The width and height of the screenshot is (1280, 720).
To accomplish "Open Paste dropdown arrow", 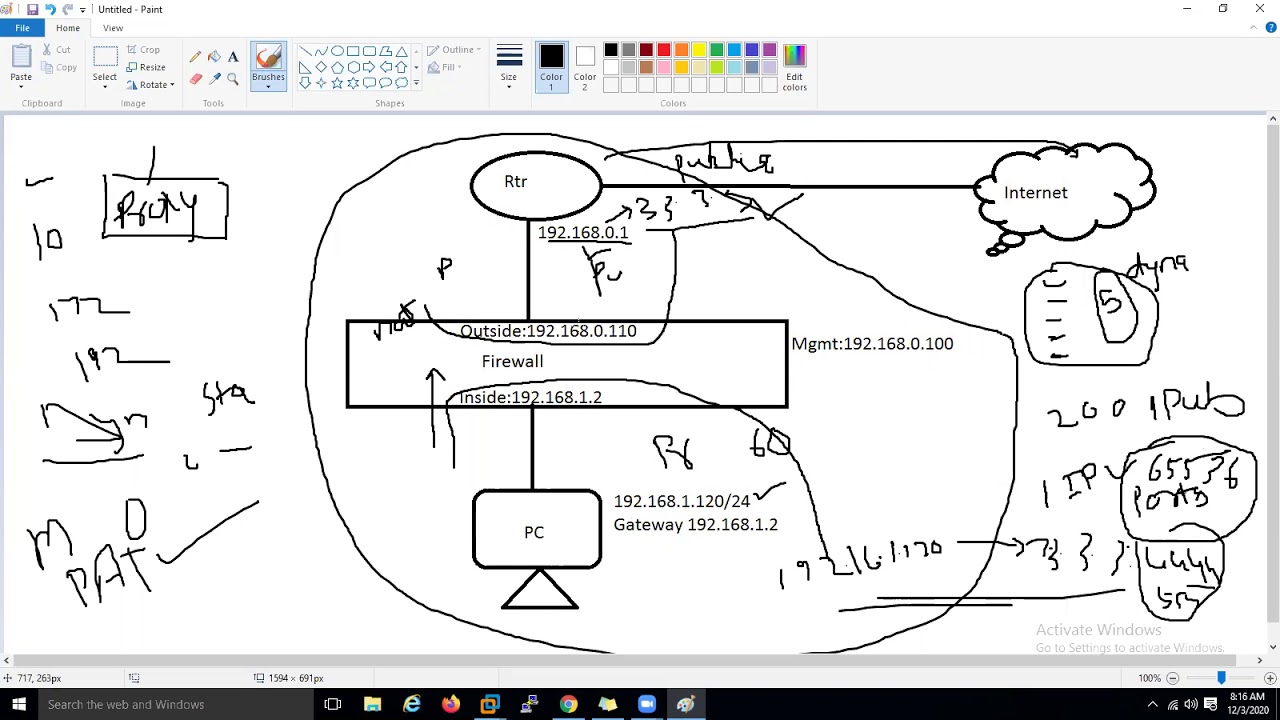I will (21, 87).
